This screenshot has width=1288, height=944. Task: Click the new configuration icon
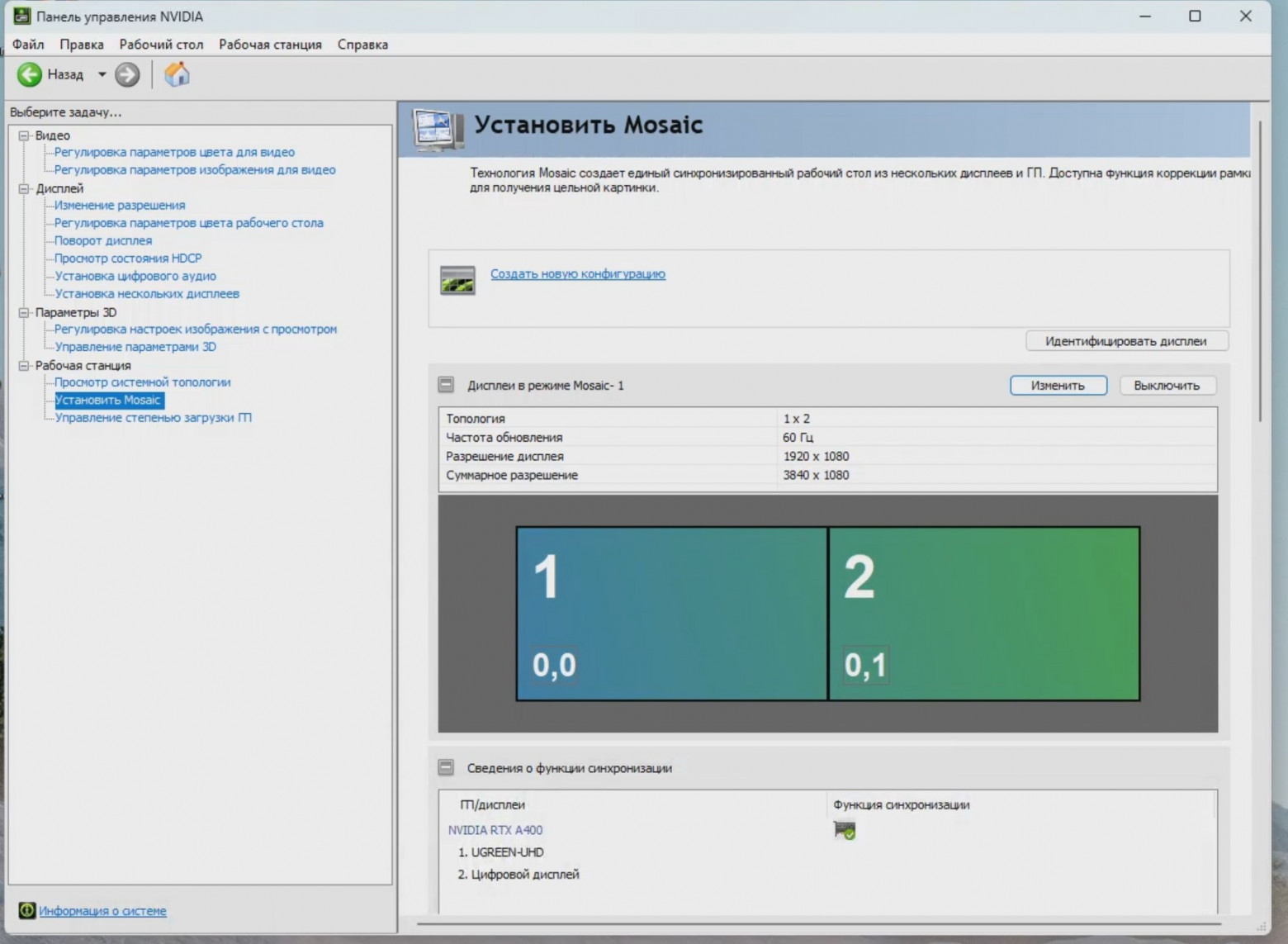(457, 281)
